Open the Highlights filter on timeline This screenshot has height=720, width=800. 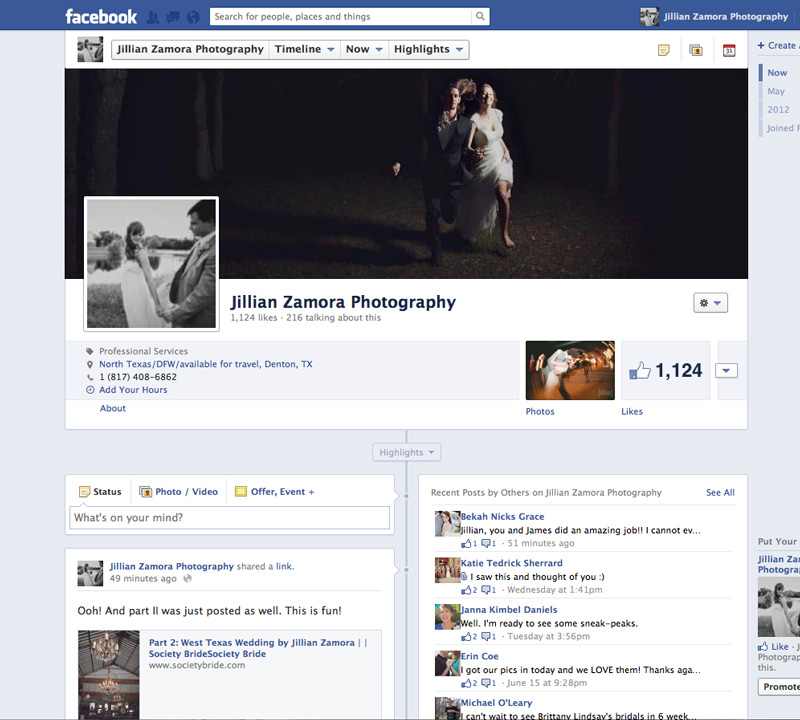pyautogui.click(x=407, y=452)
